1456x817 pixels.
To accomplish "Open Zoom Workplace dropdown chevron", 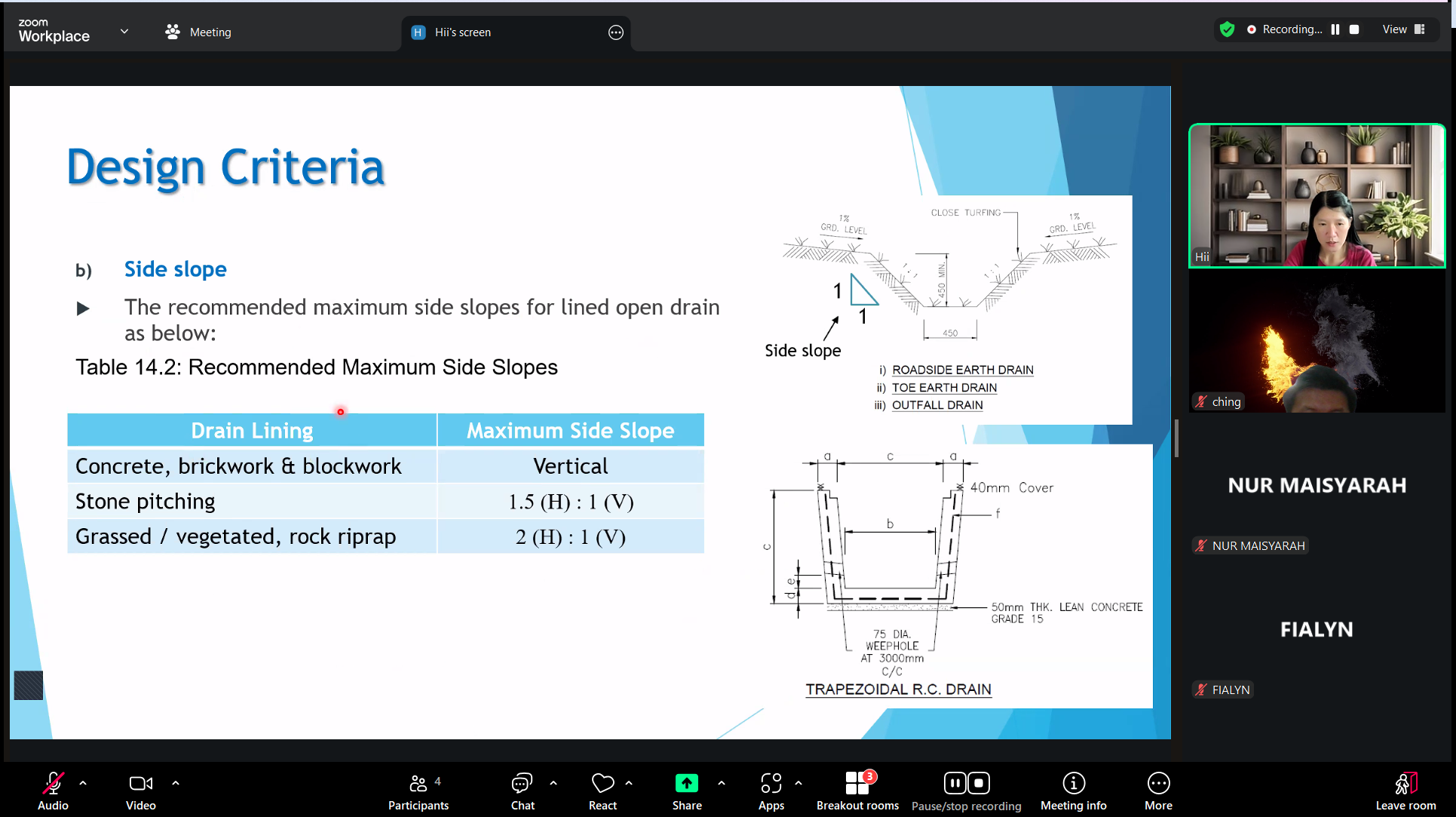I will click(124, 32).
